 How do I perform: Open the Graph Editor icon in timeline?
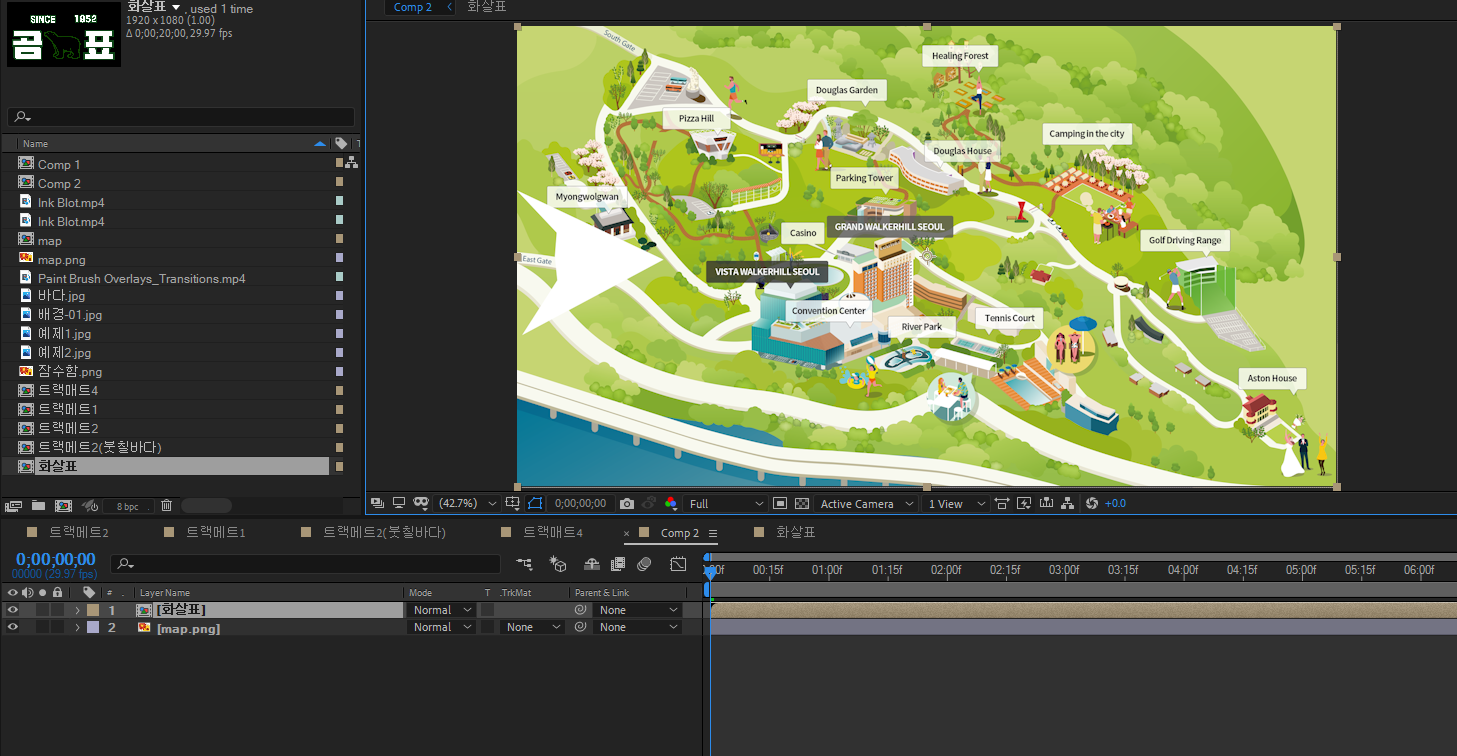(x=678, y=564)
